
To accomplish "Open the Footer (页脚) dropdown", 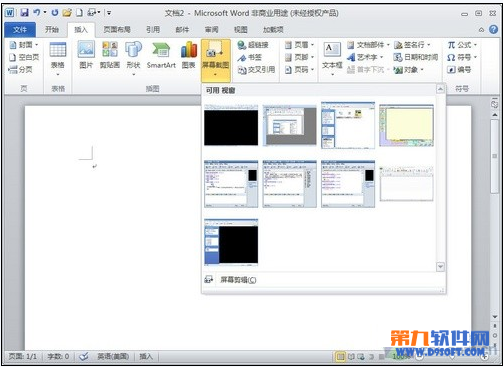I will pyautogui.click(x=299, y=57).
